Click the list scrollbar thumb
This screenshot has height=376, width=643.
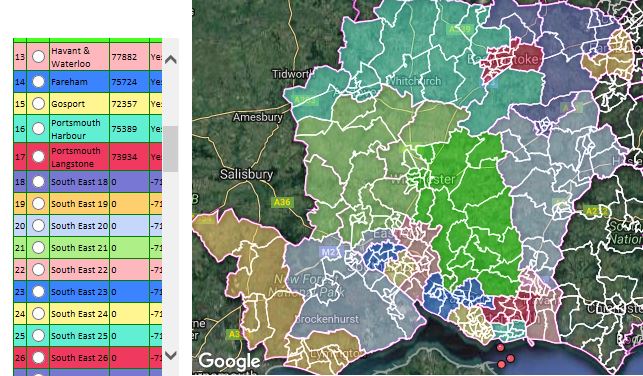pyautogui.click(x=171, y=149)
